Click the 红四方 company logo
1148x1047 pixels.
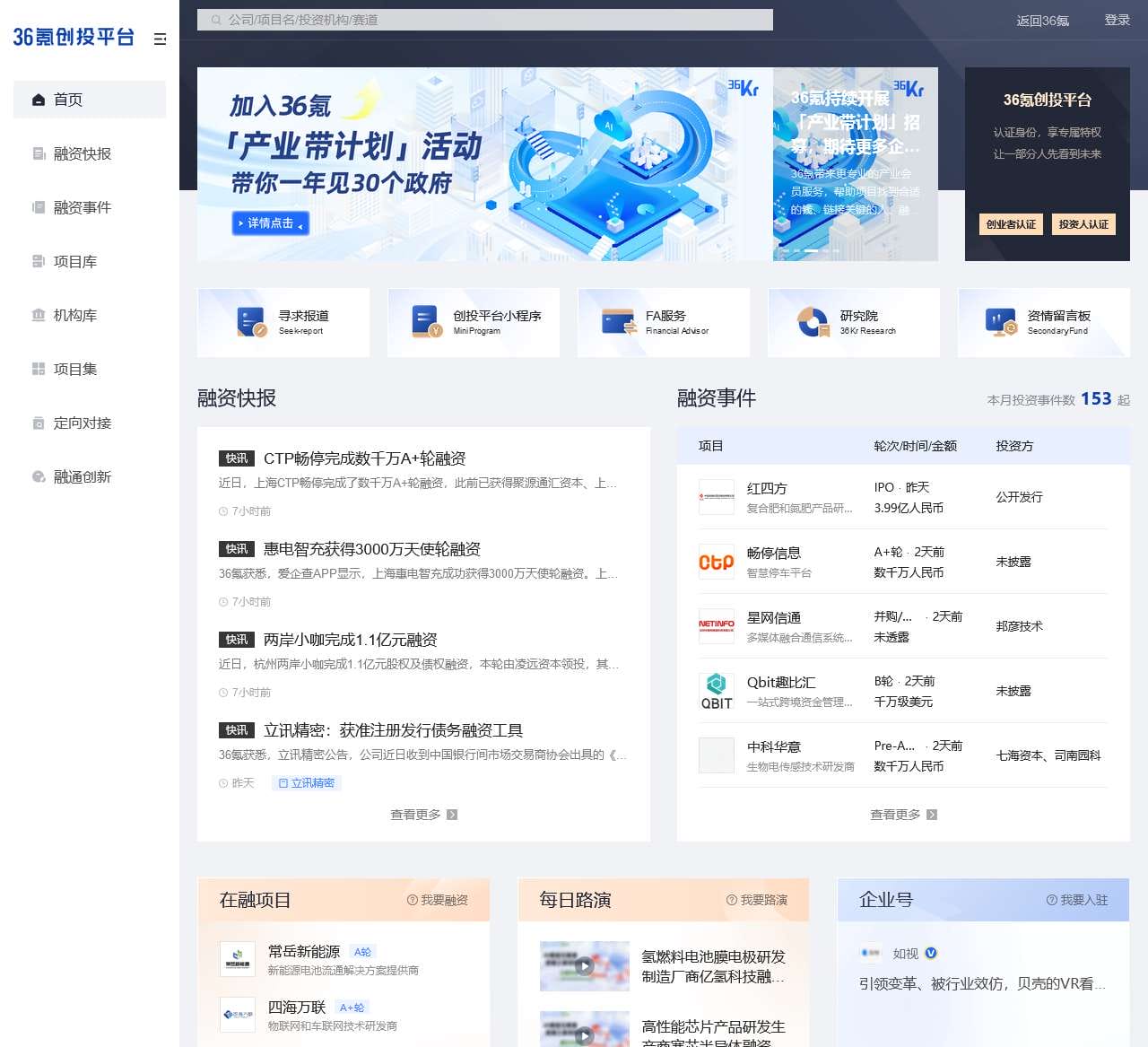[717, 497]
